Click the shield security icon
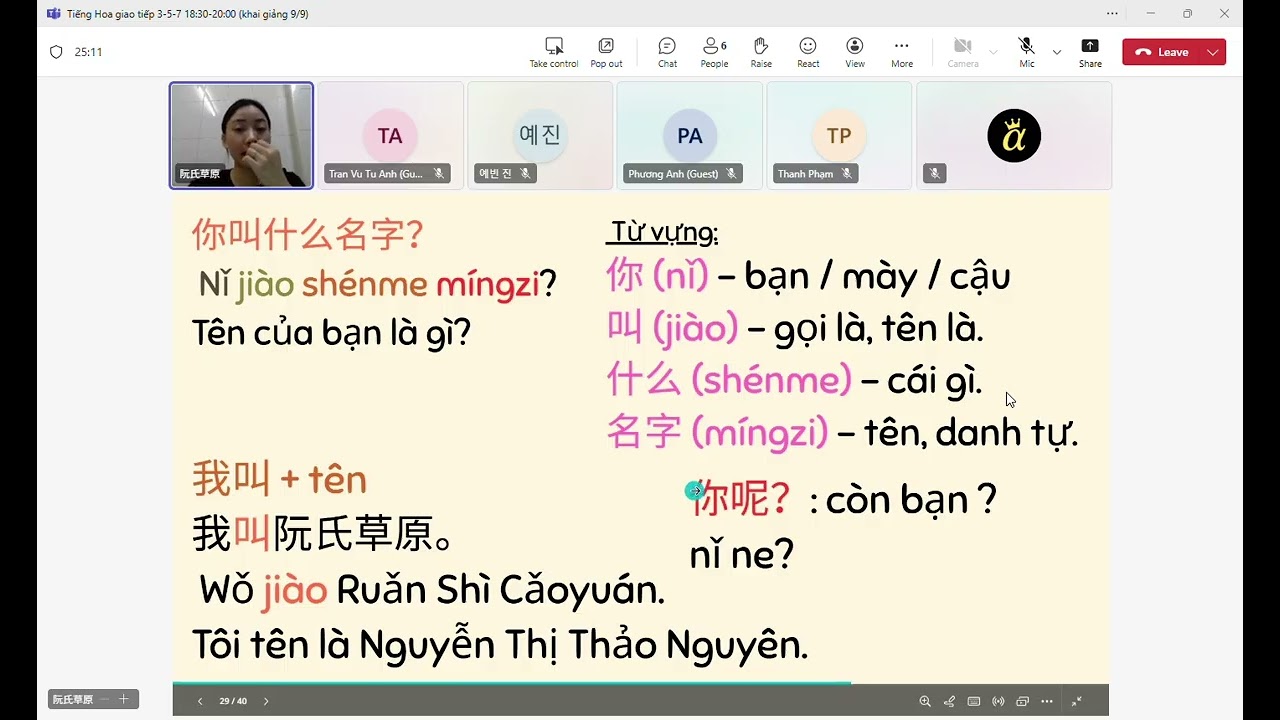1280x720 pixels. click(x=56, y=52)
